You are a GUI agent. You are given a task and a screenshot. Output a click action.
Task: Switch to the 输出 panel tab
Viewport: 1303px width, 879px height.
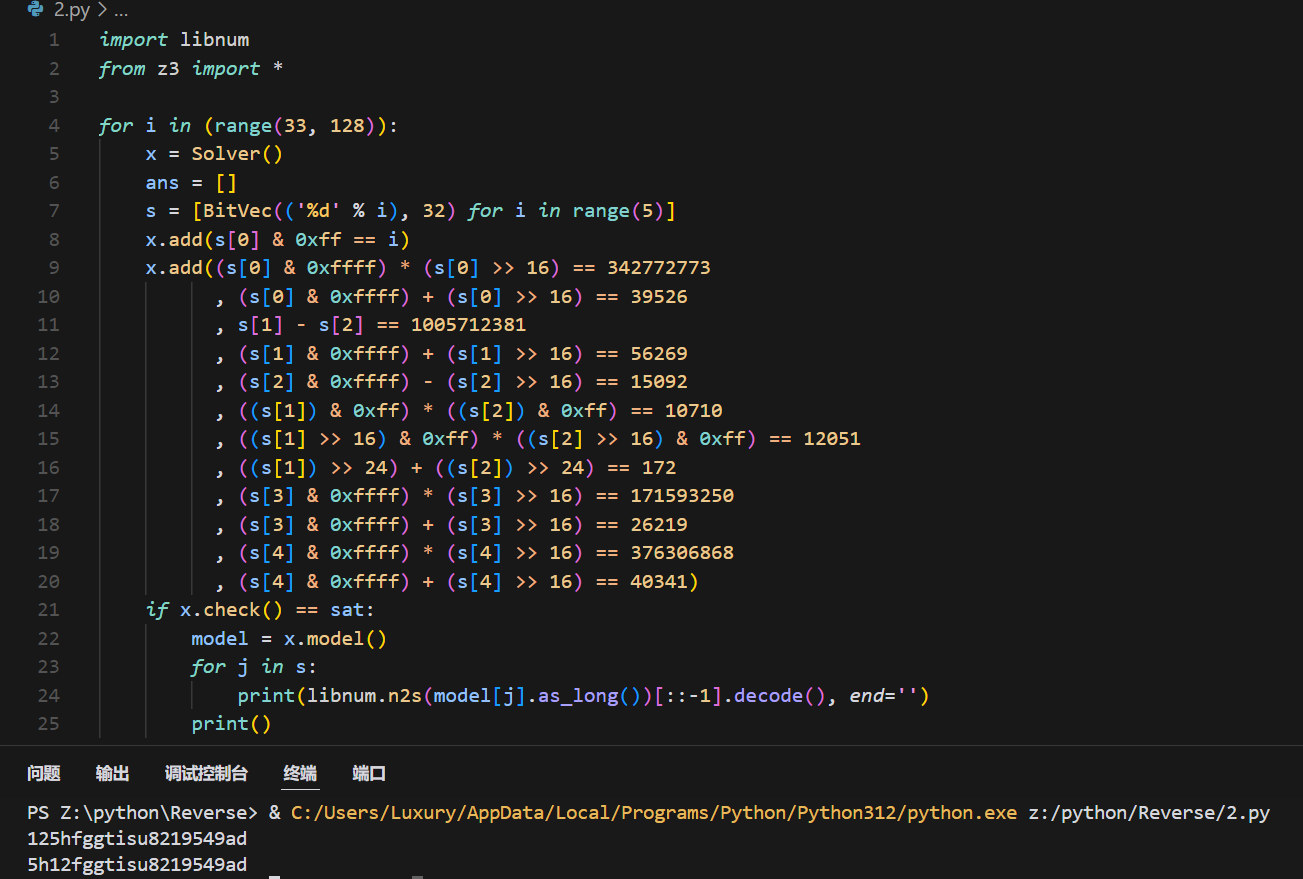point(113,773)
